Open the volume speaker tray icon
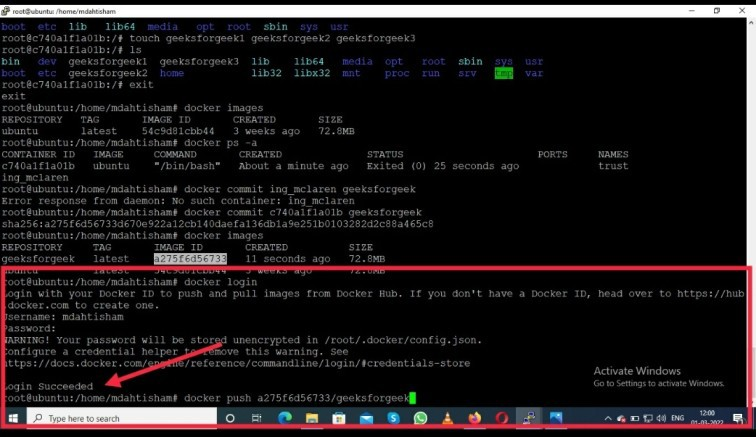 click(662, 418)
